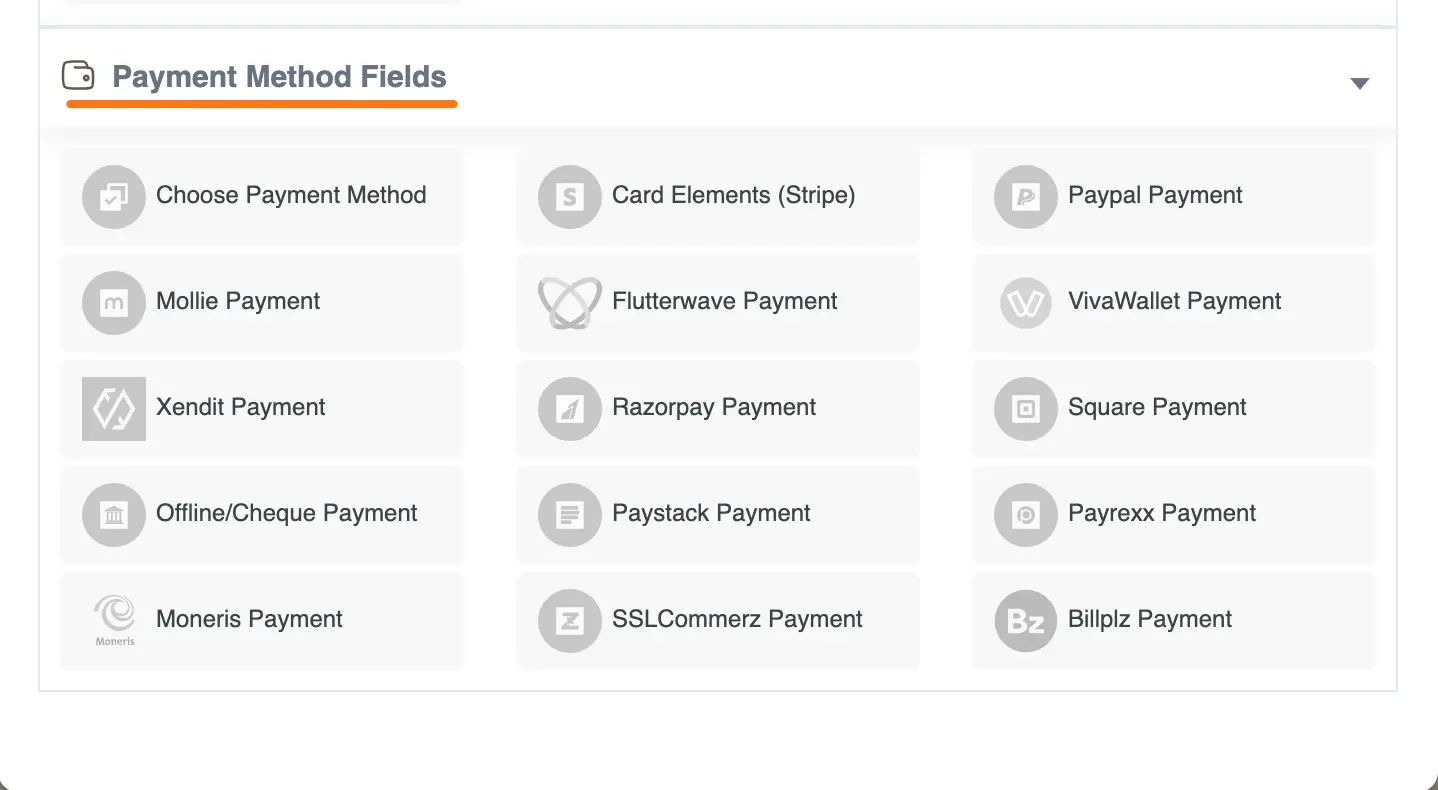Click the Billplz Payment icon
The image size is (1438, 790).
pos(1025,620)
